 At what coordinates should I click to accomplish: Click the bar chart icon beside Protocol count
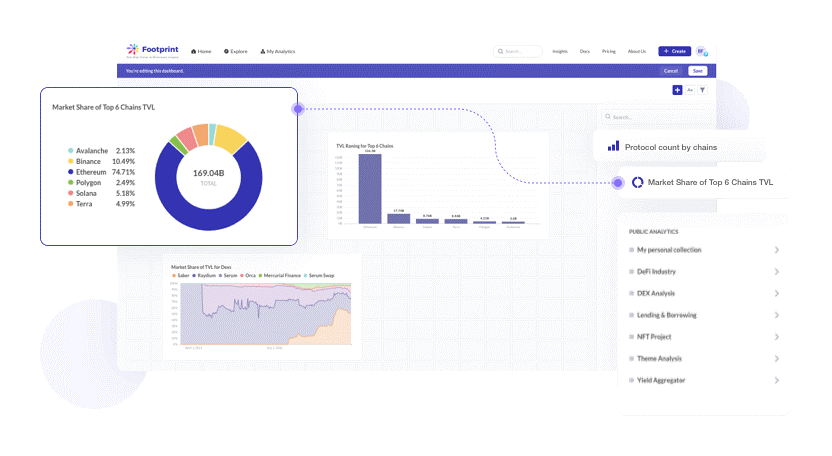pos(613,146)
